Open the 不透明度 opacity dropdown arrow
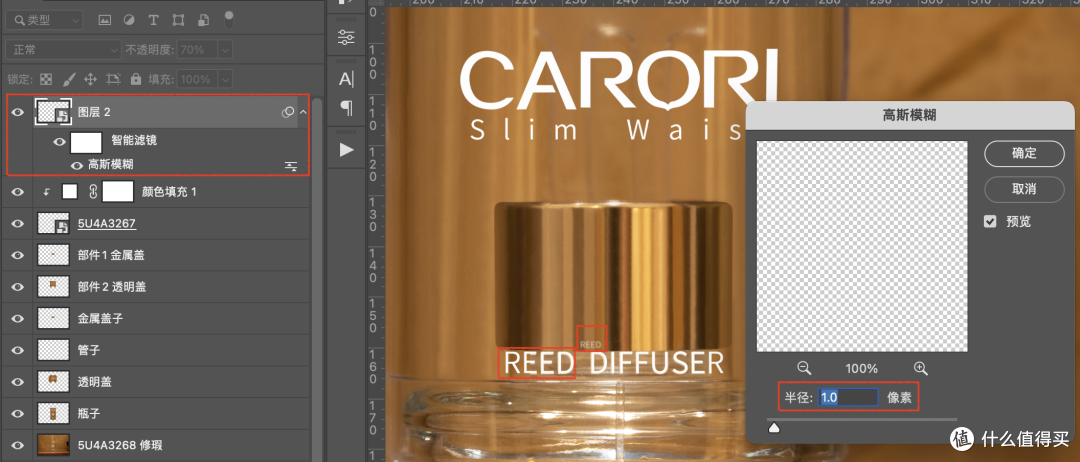The height and width of the screenshot is (462, 1080). click(225, 50)
